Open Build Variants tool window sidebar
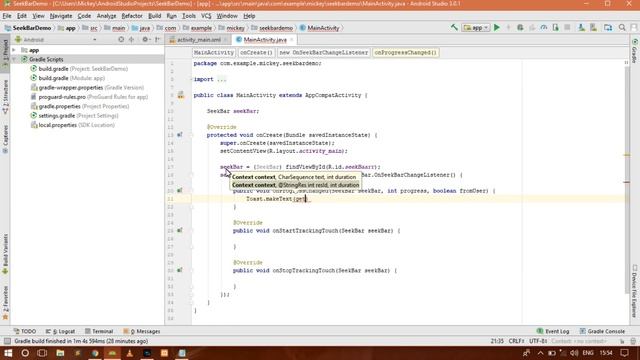The image size is (640, 360). [5, 253]
